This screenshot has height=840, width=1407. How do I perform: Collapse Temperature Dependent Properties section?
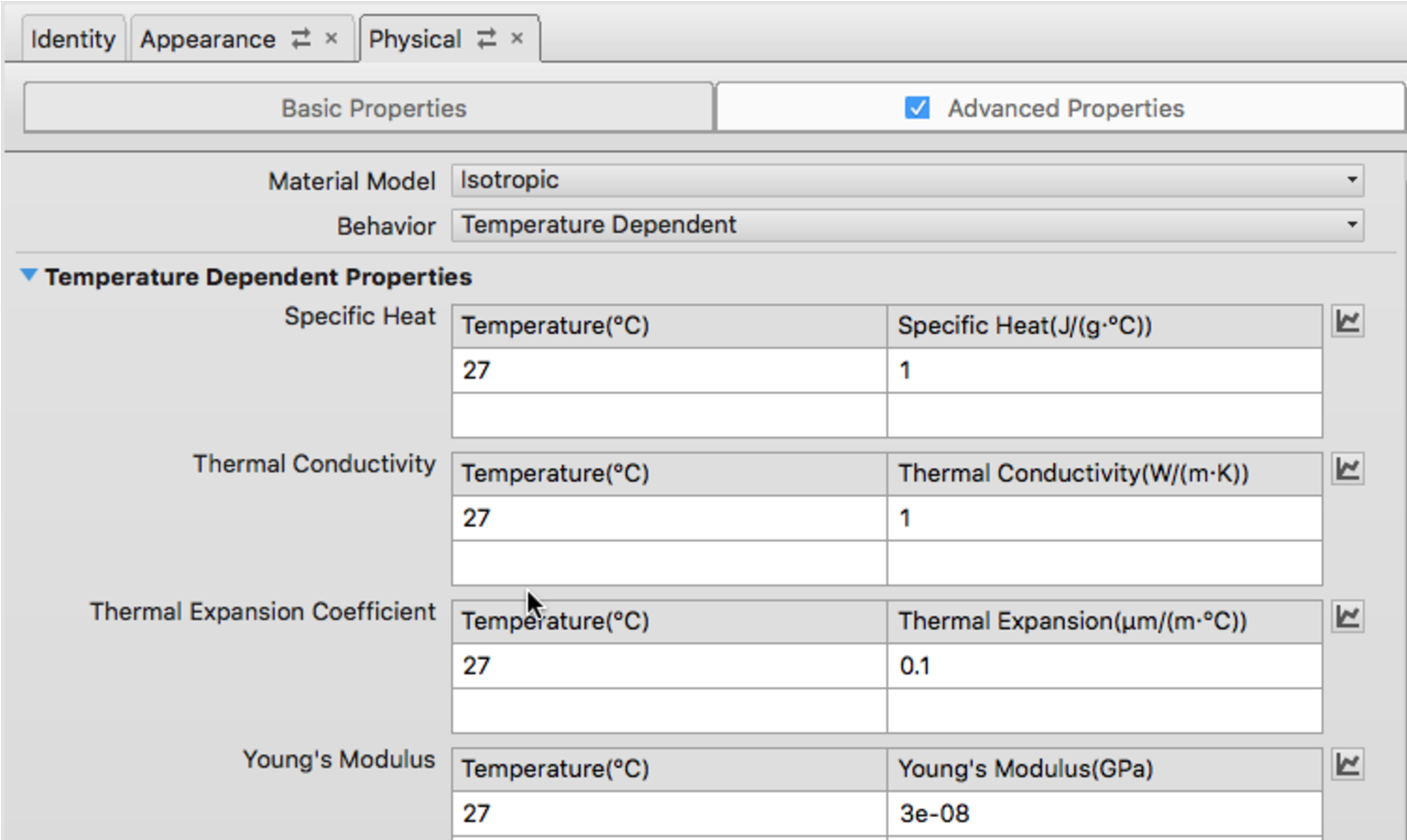tap(29, 275)
